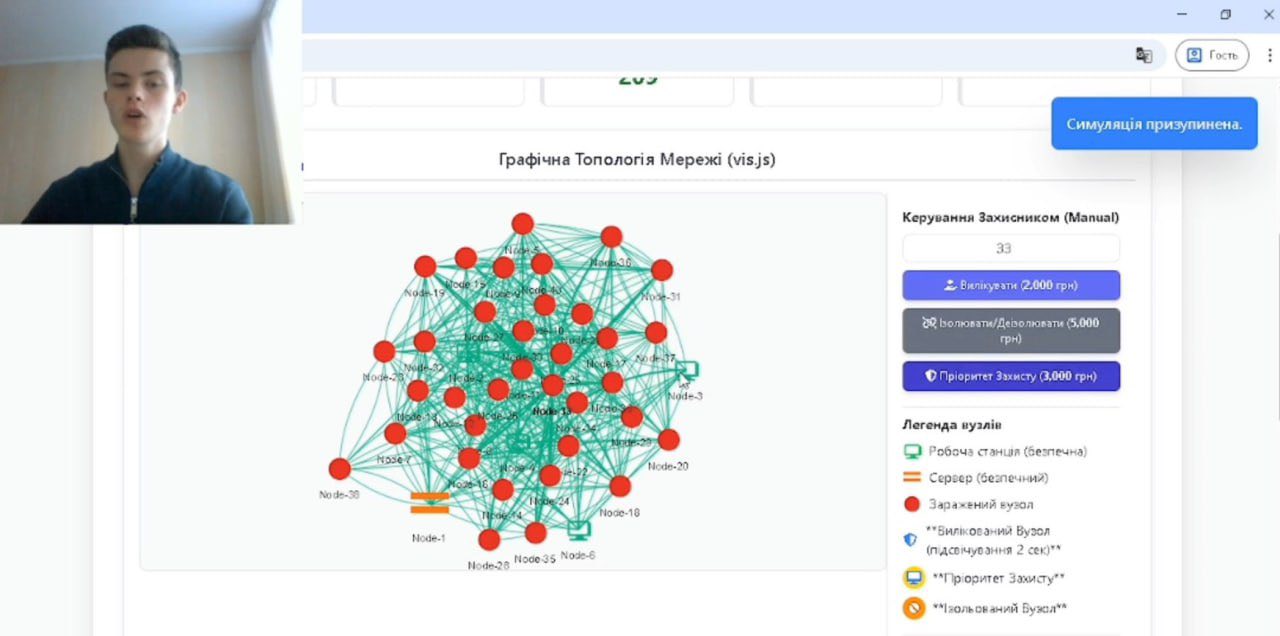Viewport: 1280px width, 636px height.
Task: Click the orange server icon Node-1
Action: point(429,503)
